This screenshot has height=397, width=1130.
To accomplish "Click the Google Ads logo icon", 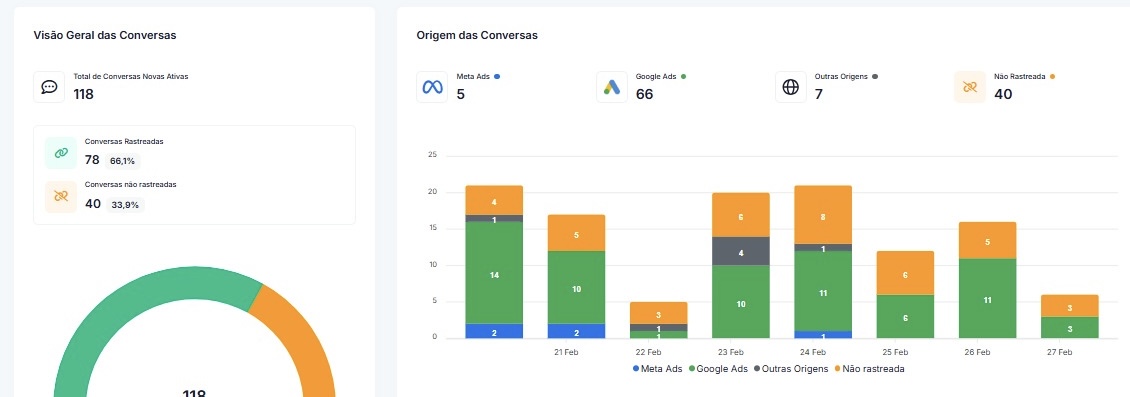I will [612, 87].
